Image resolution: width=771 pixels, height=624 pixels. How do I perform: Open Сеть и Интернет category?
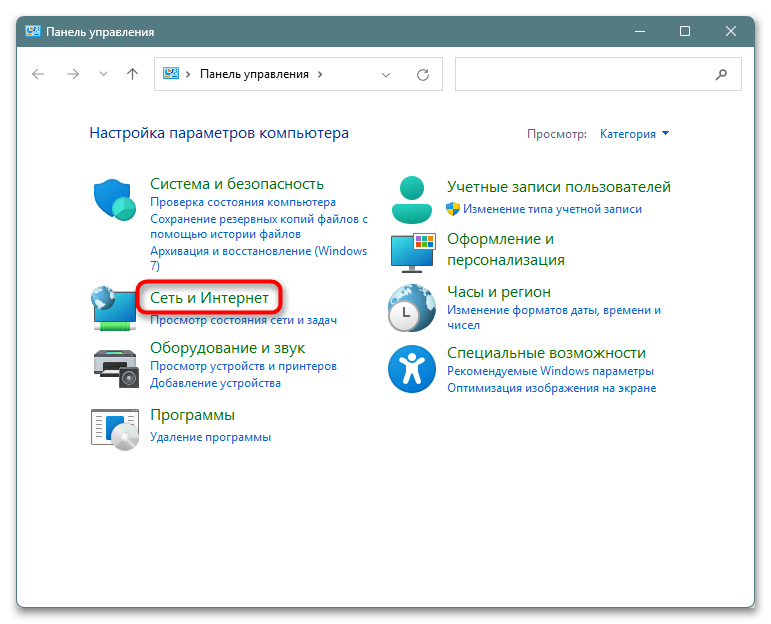click(x=209, y=298)
